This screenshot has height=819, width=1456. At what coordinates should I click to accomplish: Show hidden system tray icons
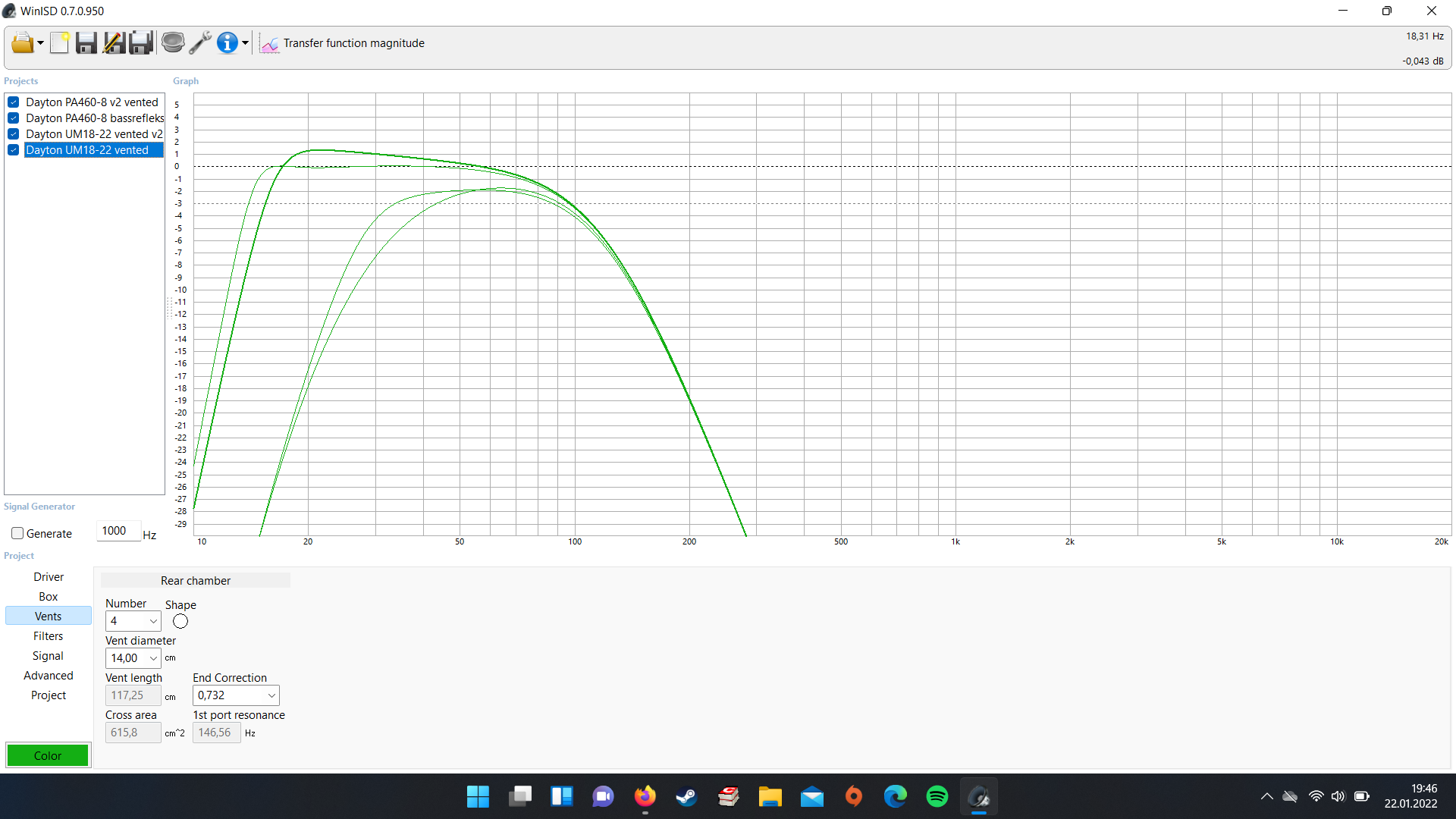pyautogui.click(x=1266, y=796)
